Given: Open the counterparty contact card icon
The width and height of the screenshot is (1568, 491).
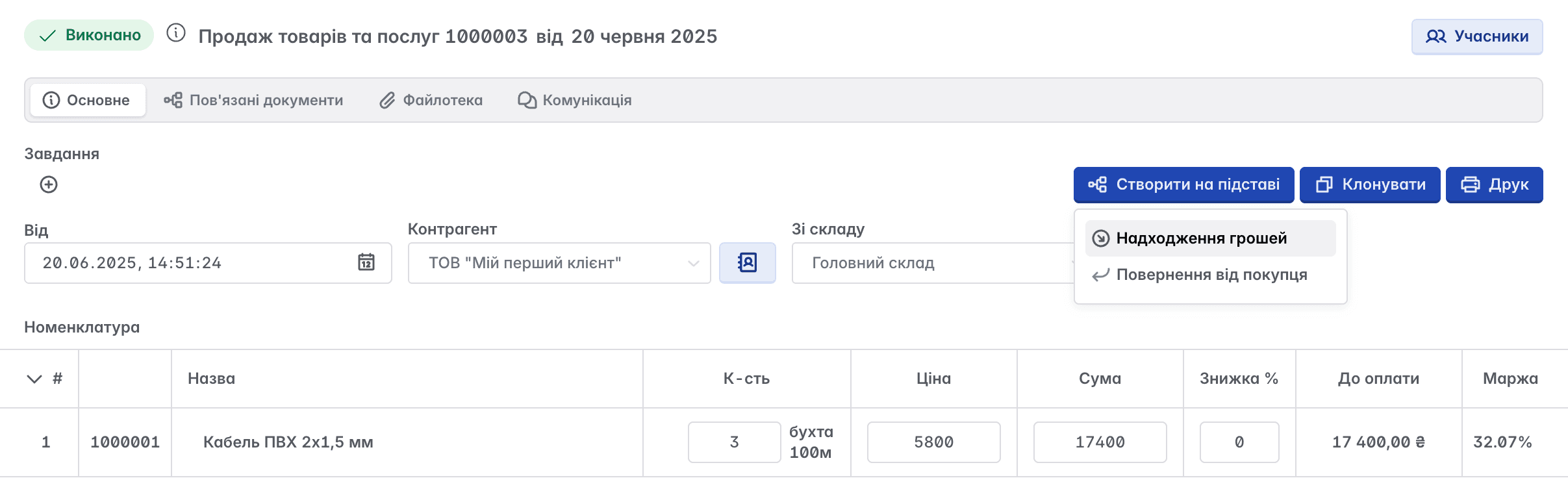Looking at the screenshot, I should tap(748, 263).
